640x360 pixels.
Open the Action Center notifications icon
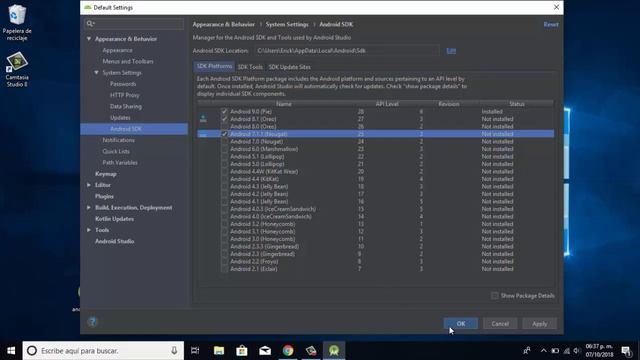(627, 351)
